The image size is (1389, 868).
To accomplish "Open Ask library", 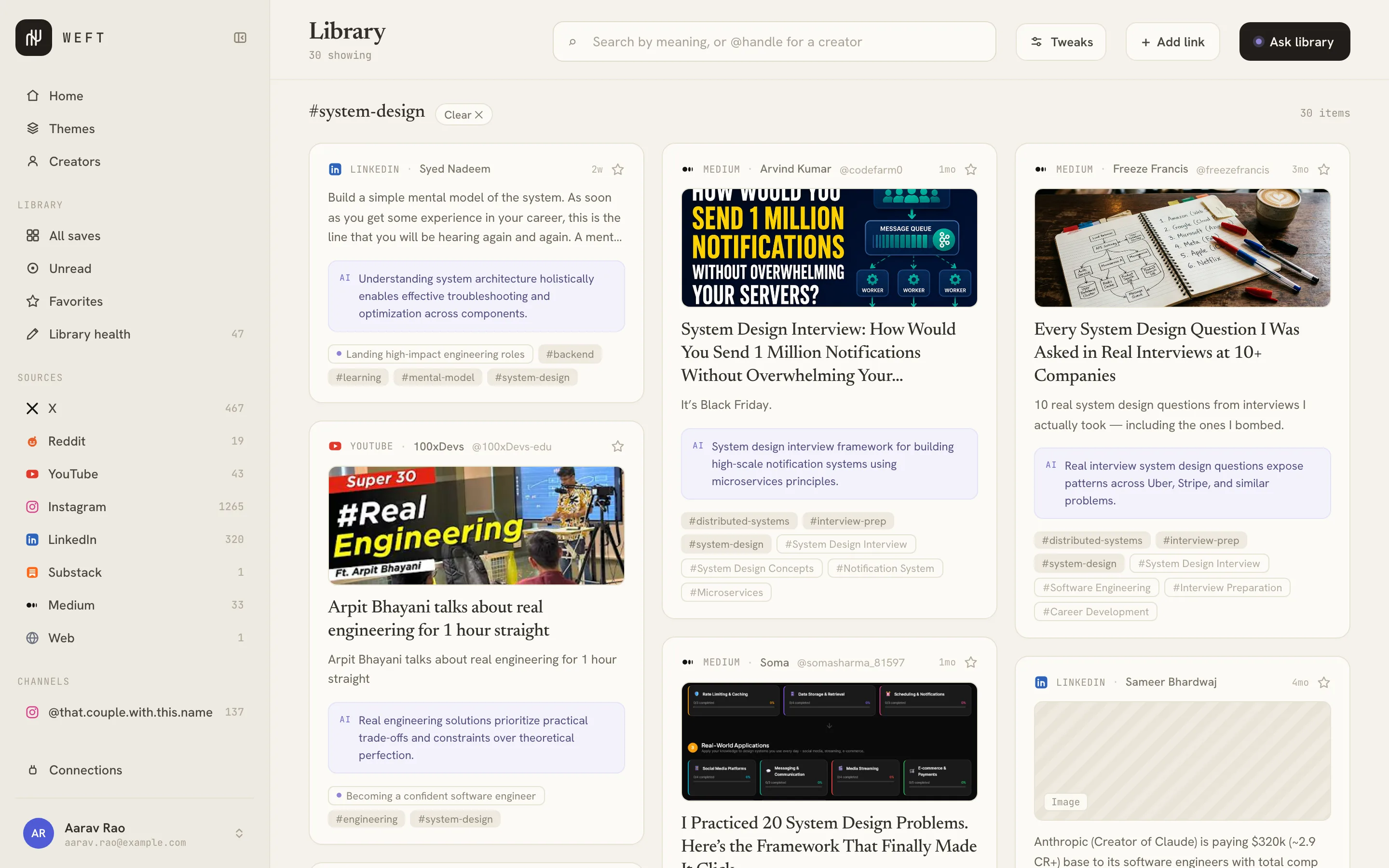I will pyautogui.click(x=1294, y=41).
